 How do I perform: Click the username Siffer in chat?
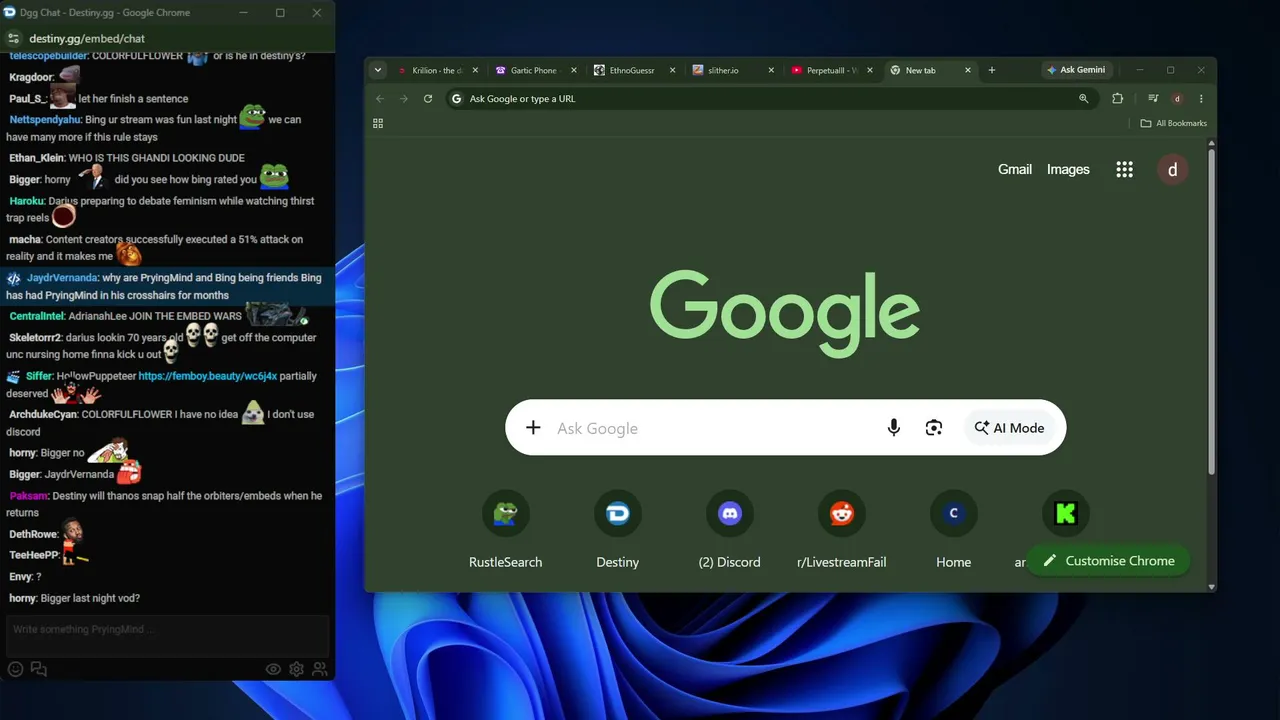coord(39,376)
